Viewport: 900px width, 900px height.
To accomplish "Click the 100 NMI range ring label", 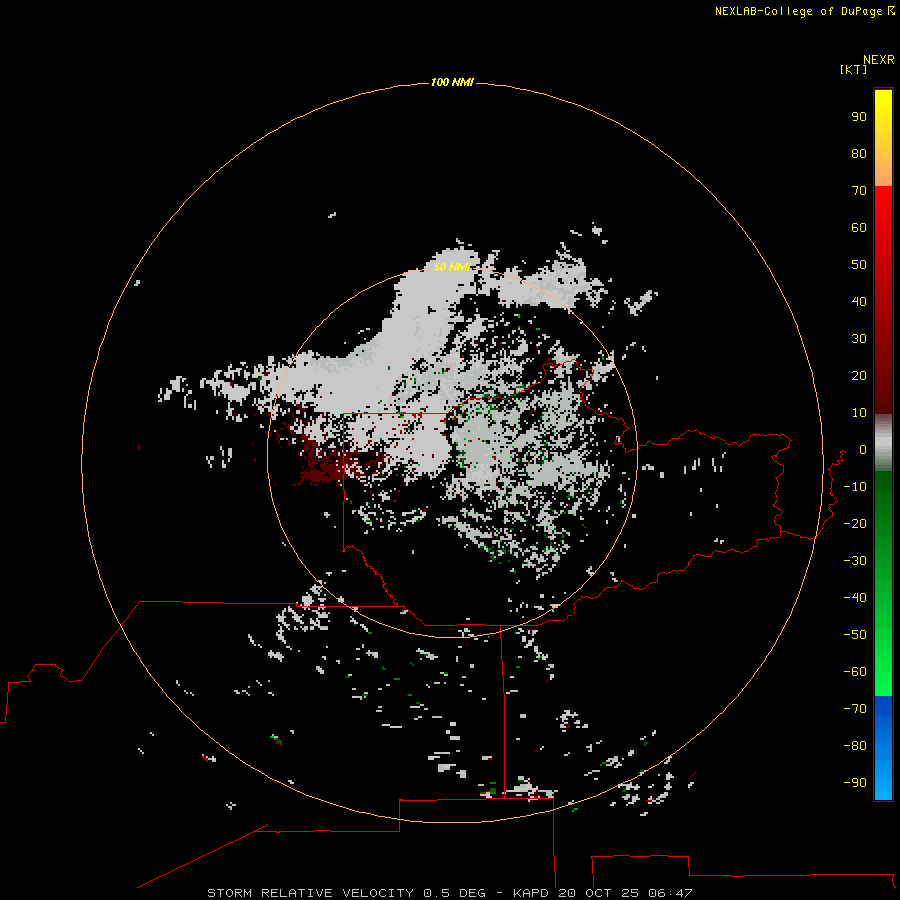I will pyautogui.click(x=452, y=82).
